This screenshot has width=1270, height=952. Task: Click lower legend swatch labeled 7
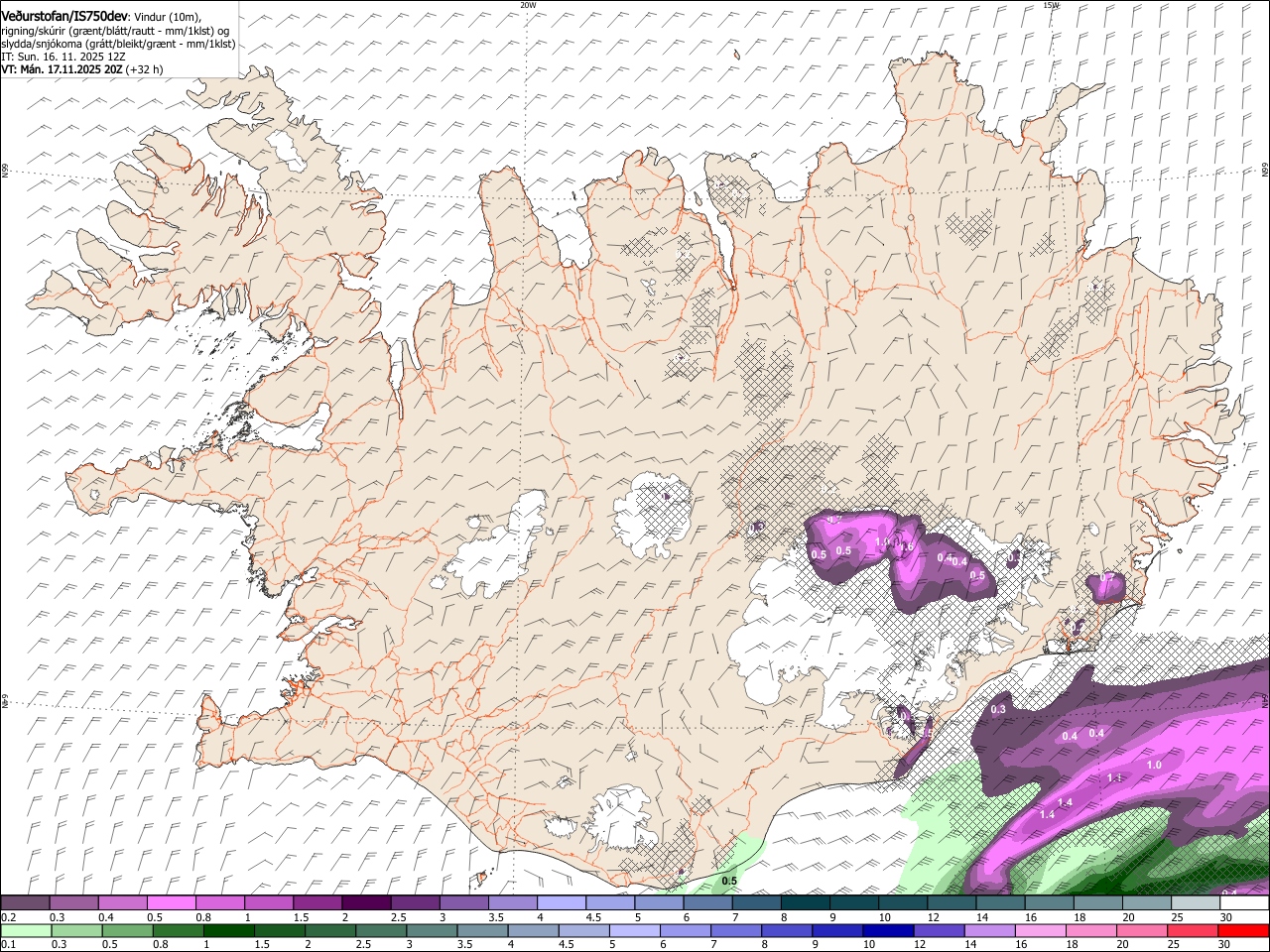(736, 930)
